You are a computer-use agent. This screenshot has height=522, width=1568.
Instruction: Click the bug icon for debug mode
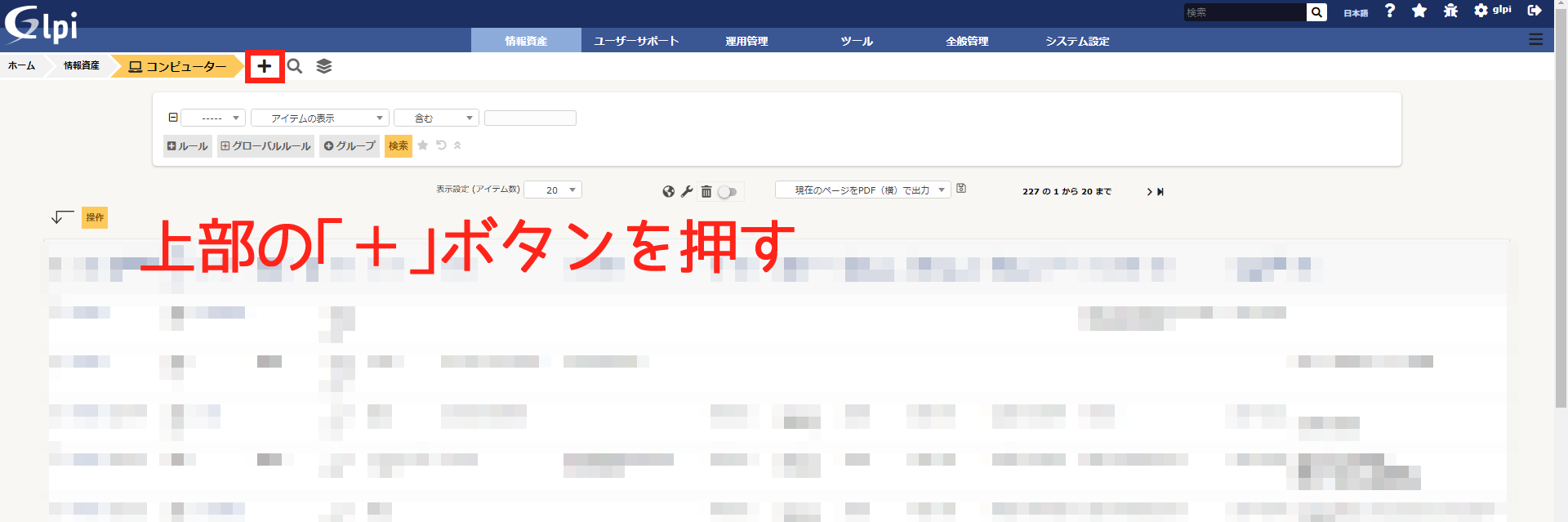point(1450,11)
